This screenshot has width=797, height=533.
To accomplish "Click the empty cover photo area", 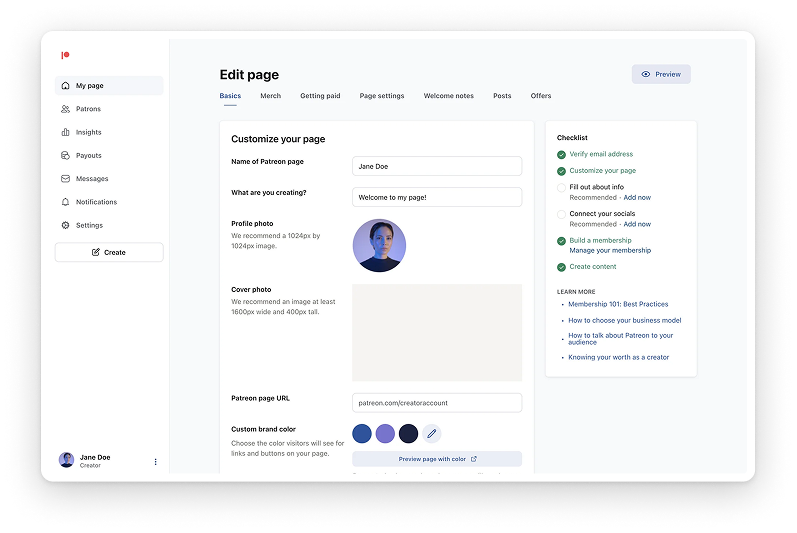I will coord(437,332).
